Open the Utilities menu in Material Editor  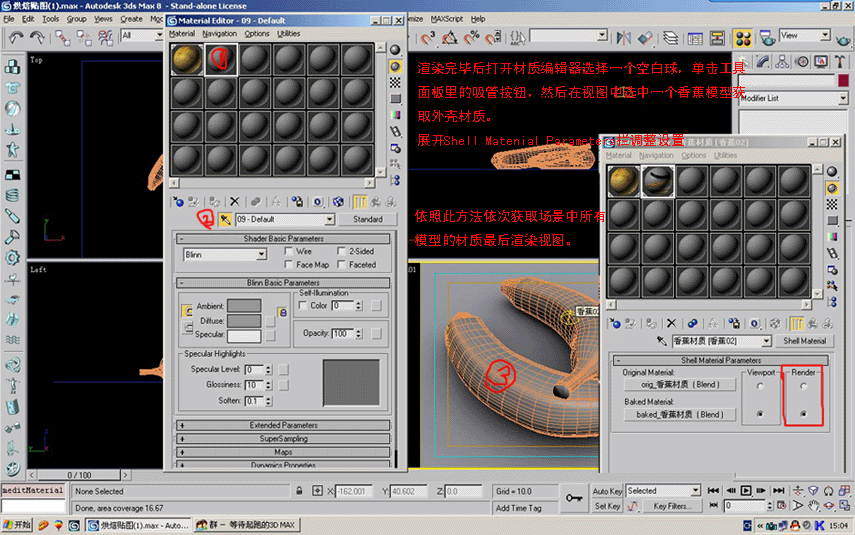[x=288, y=34]
